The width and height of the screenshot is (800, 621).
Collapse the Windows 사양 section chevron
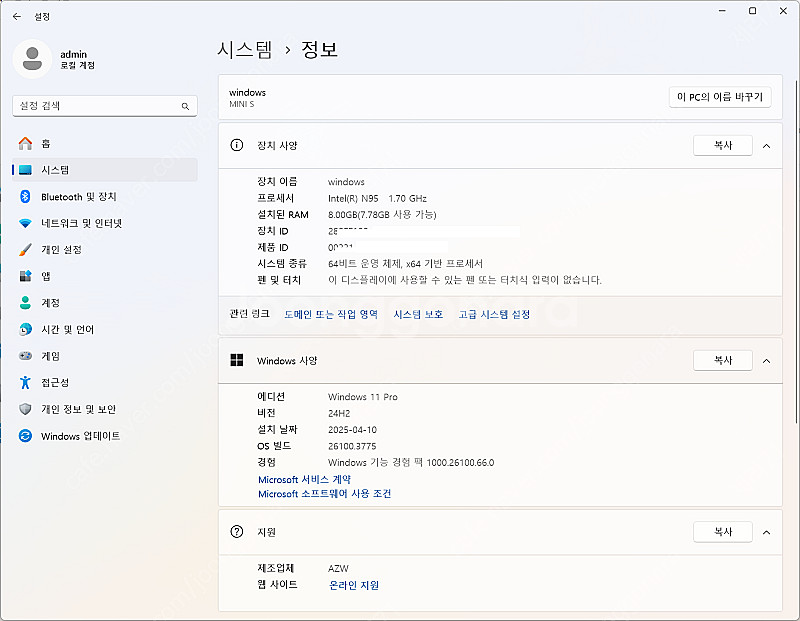(x=766, y=361)
